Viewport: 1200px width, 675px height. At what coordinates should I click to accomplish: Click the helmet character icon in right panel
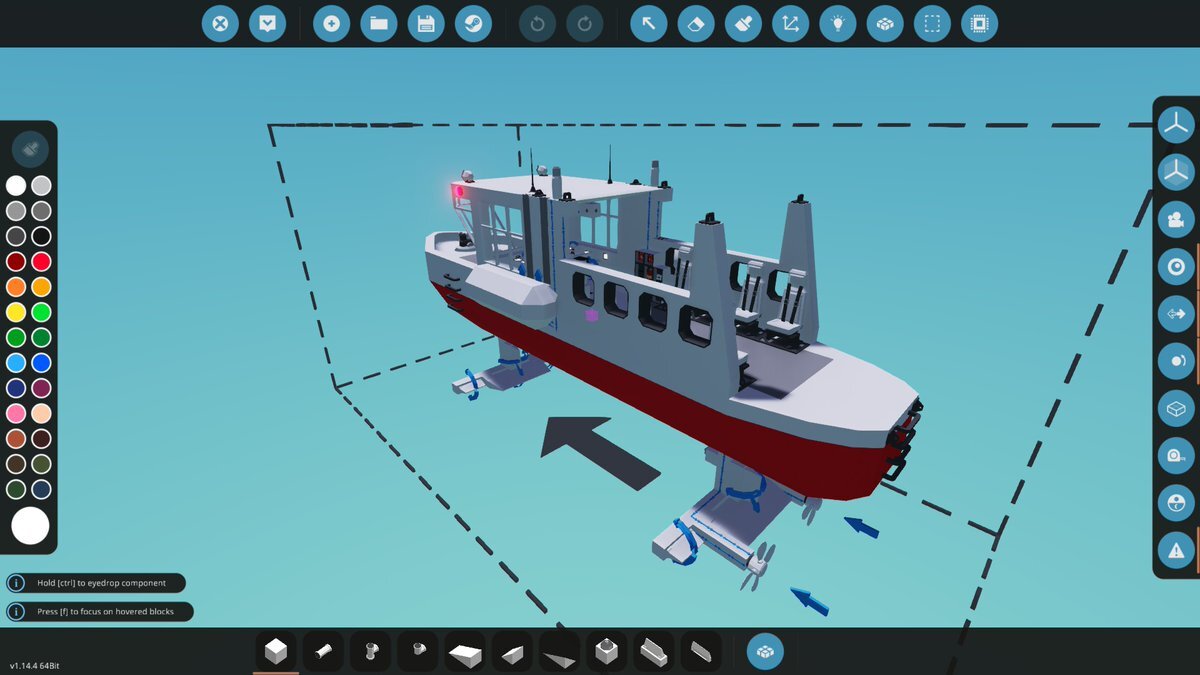coord(1176,503)
